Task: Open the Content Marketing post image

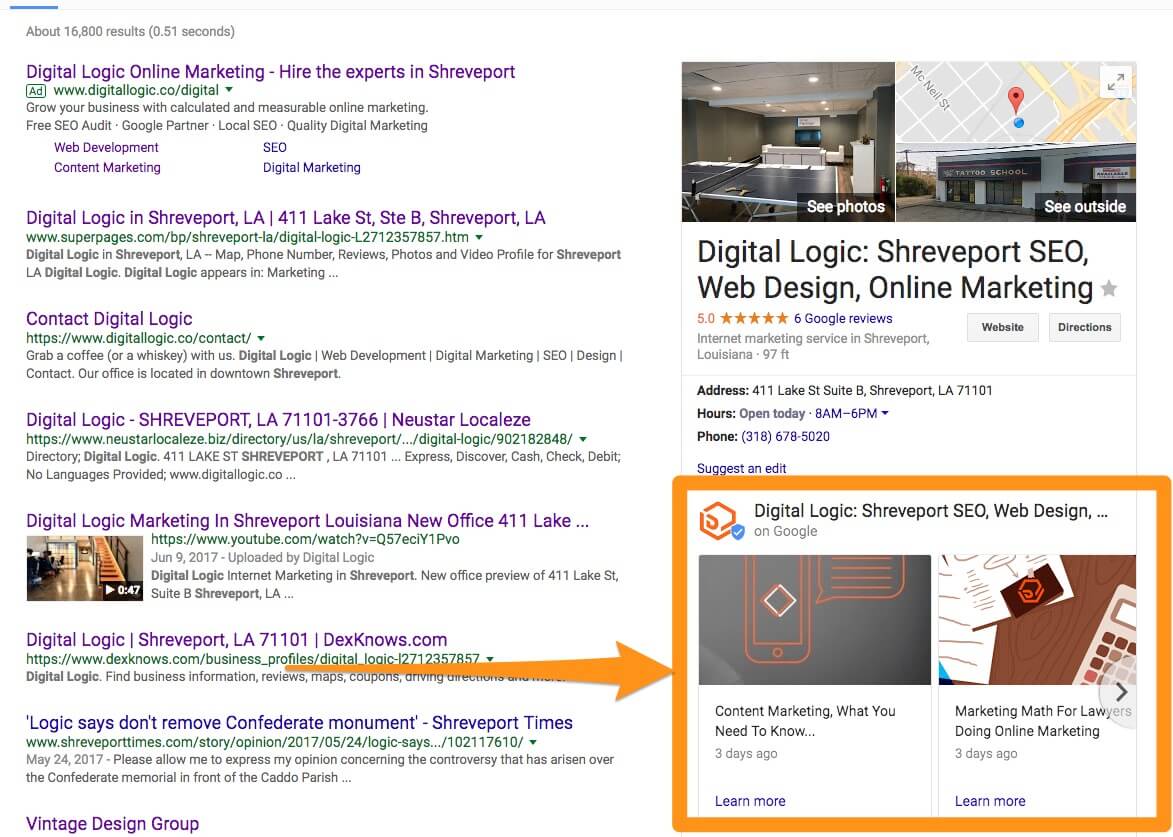Action: (815, 619)
